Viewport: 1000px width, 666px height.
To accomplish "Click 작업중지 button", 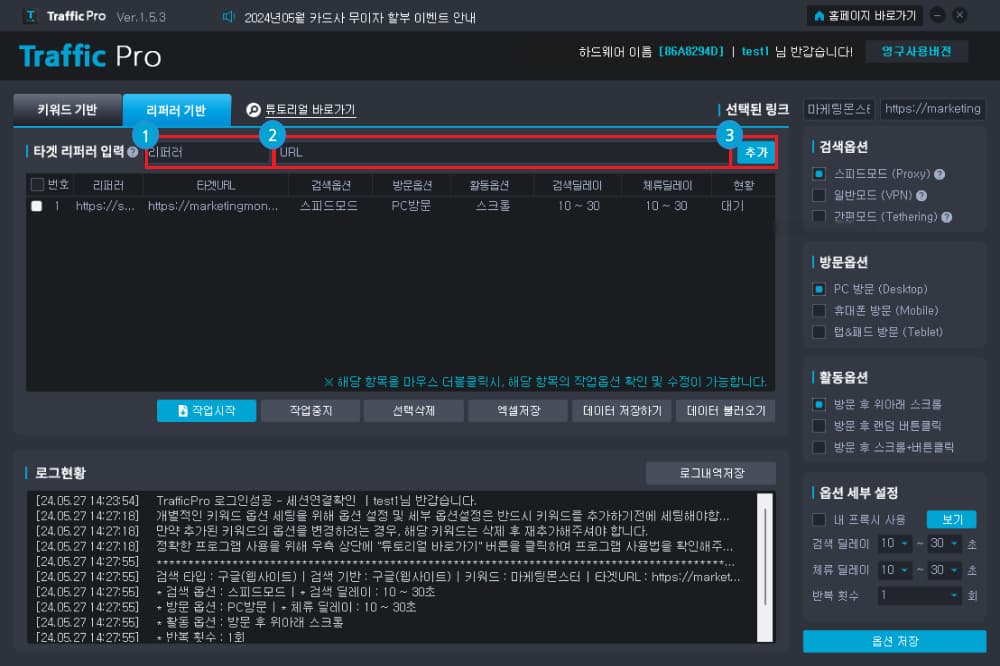I will coord(311,411).
